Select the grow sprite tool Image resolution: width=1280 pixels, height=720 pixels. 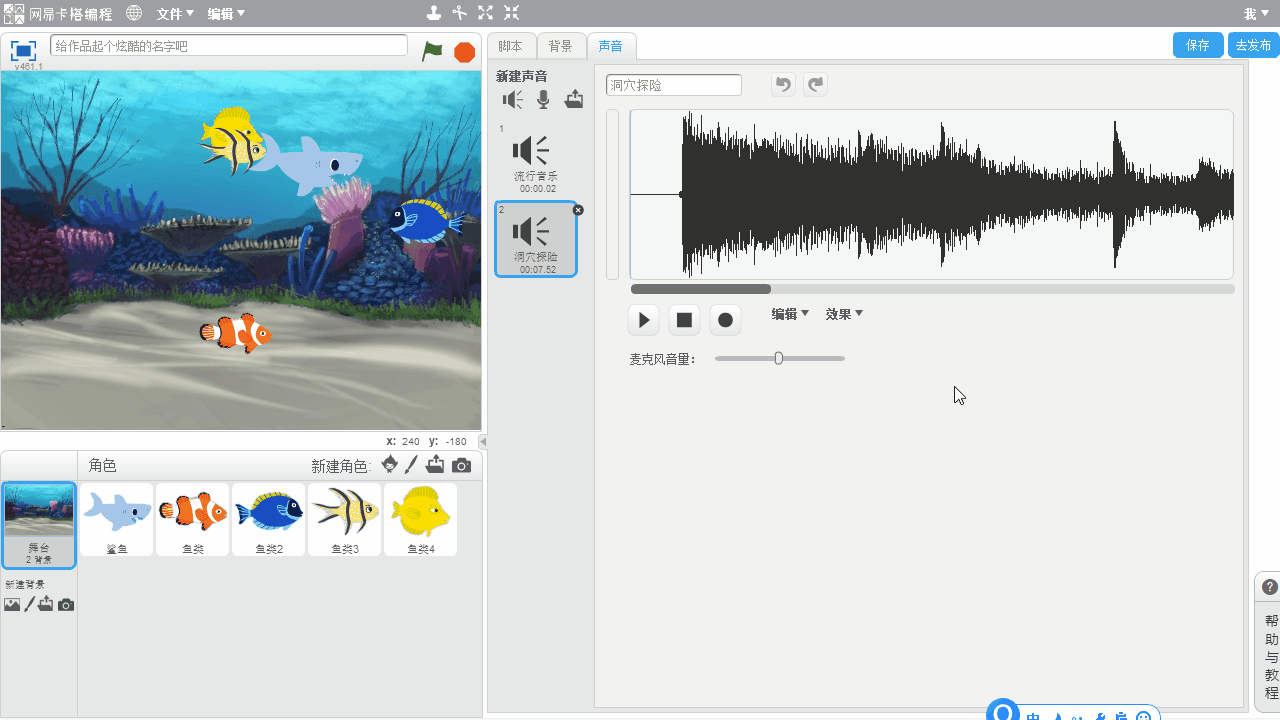485,13
